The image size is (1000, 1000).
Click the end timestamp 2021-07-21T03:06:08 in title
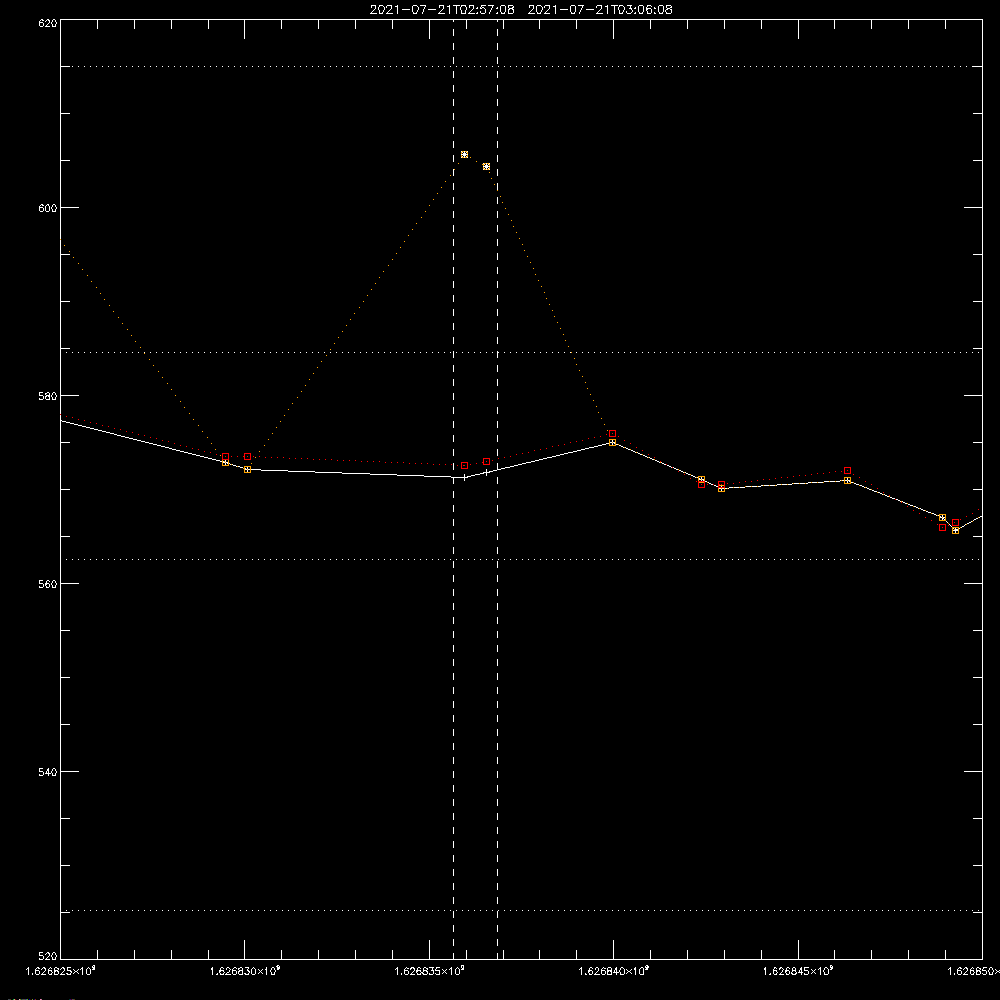click(x=600, y=10)
